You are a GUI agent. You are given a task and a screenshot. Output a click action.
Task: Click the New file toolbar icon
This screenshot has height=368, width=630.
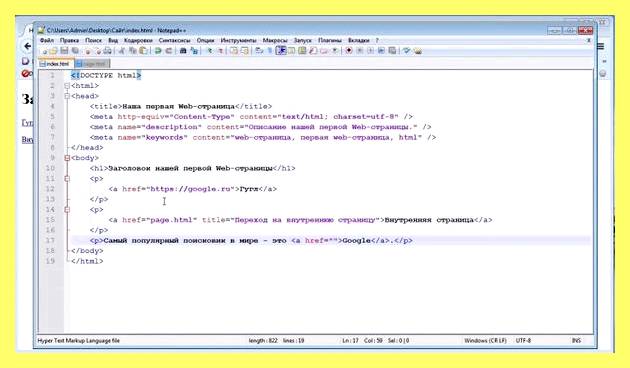click(45, 51)
